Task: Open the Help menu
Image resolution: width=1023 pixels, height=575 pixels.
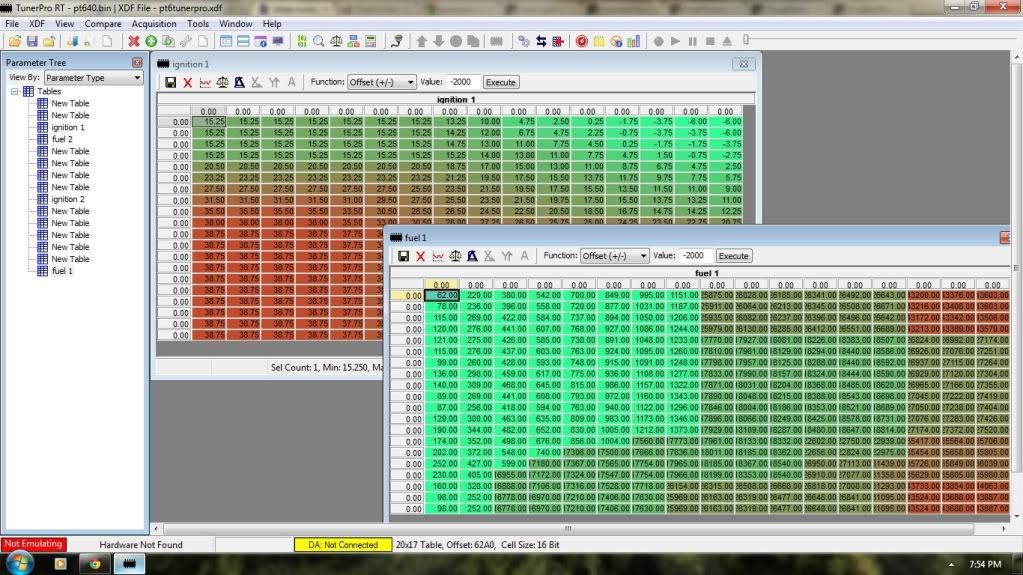Action: pyautogui.click(x=271, y=23)
